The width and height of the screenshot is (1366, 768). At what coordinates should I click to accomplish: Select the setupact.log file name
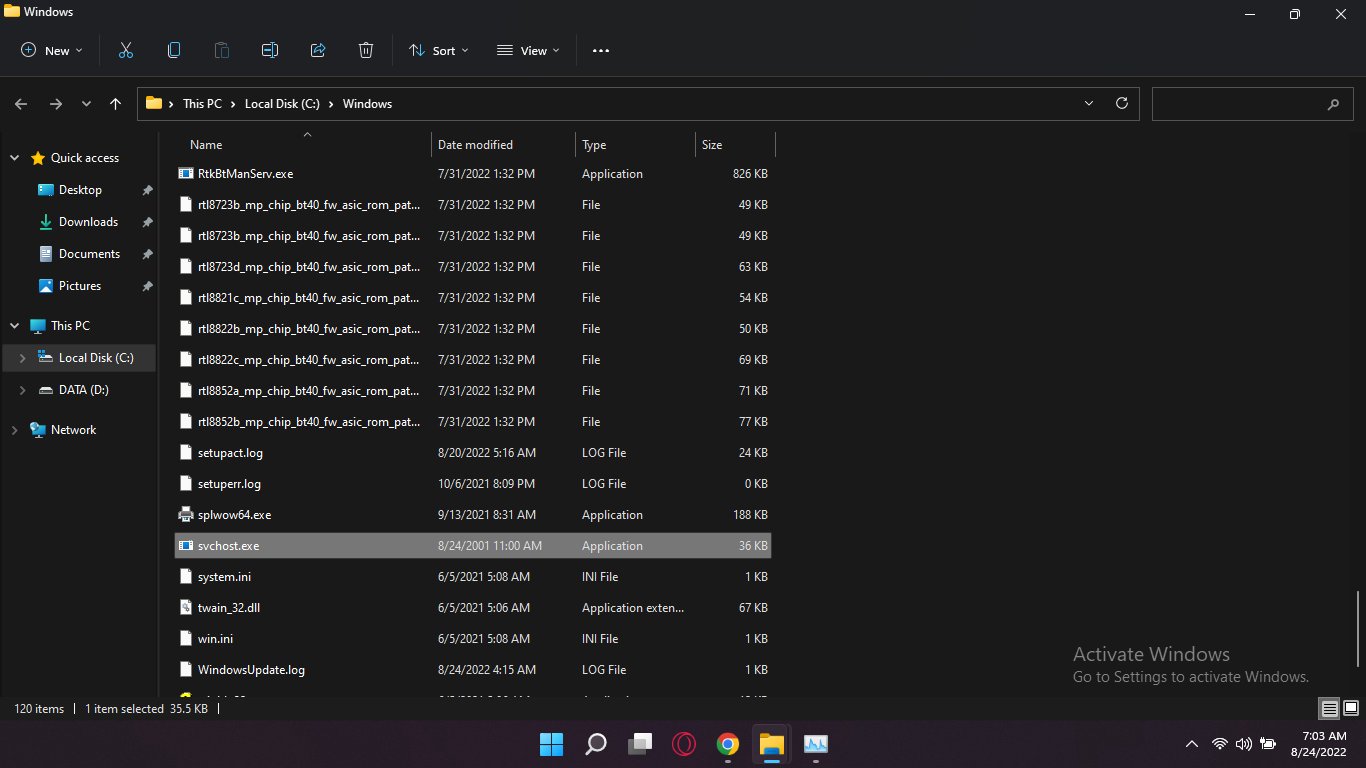pyautogui.click(x=230, y=453)
